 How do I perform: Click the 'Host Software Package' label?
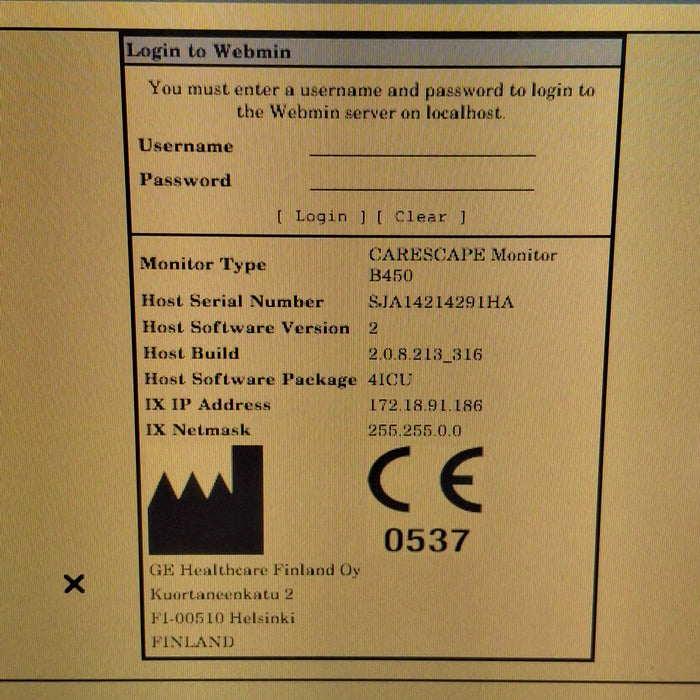tap(250, 379)
